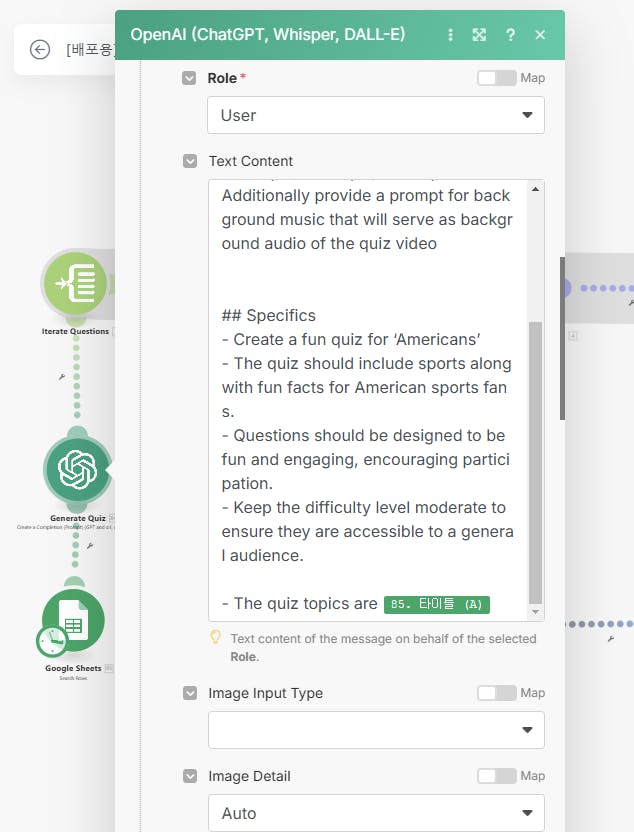Click the Text Content scrollbar thumb
Viewport: 634px width, 832px height.
(536, 463)
